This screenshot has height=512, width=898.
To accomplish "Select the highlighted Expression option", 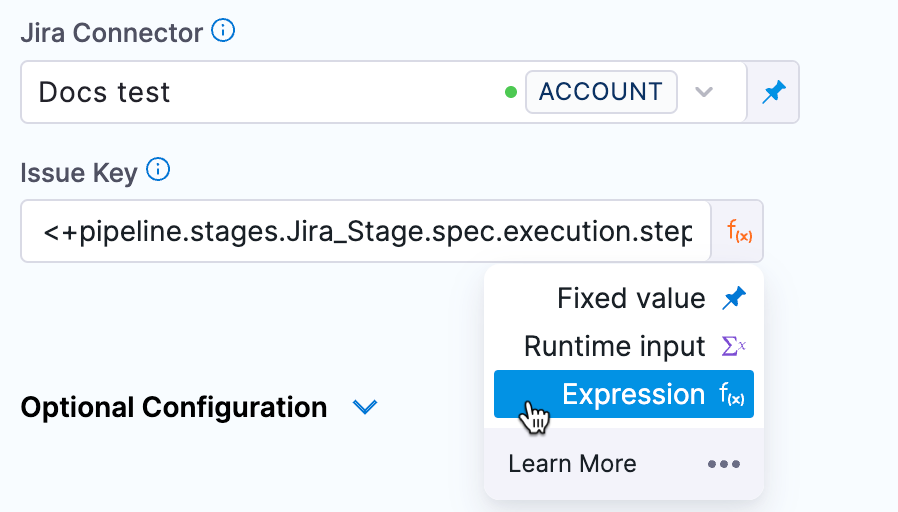I will [632, 394].
